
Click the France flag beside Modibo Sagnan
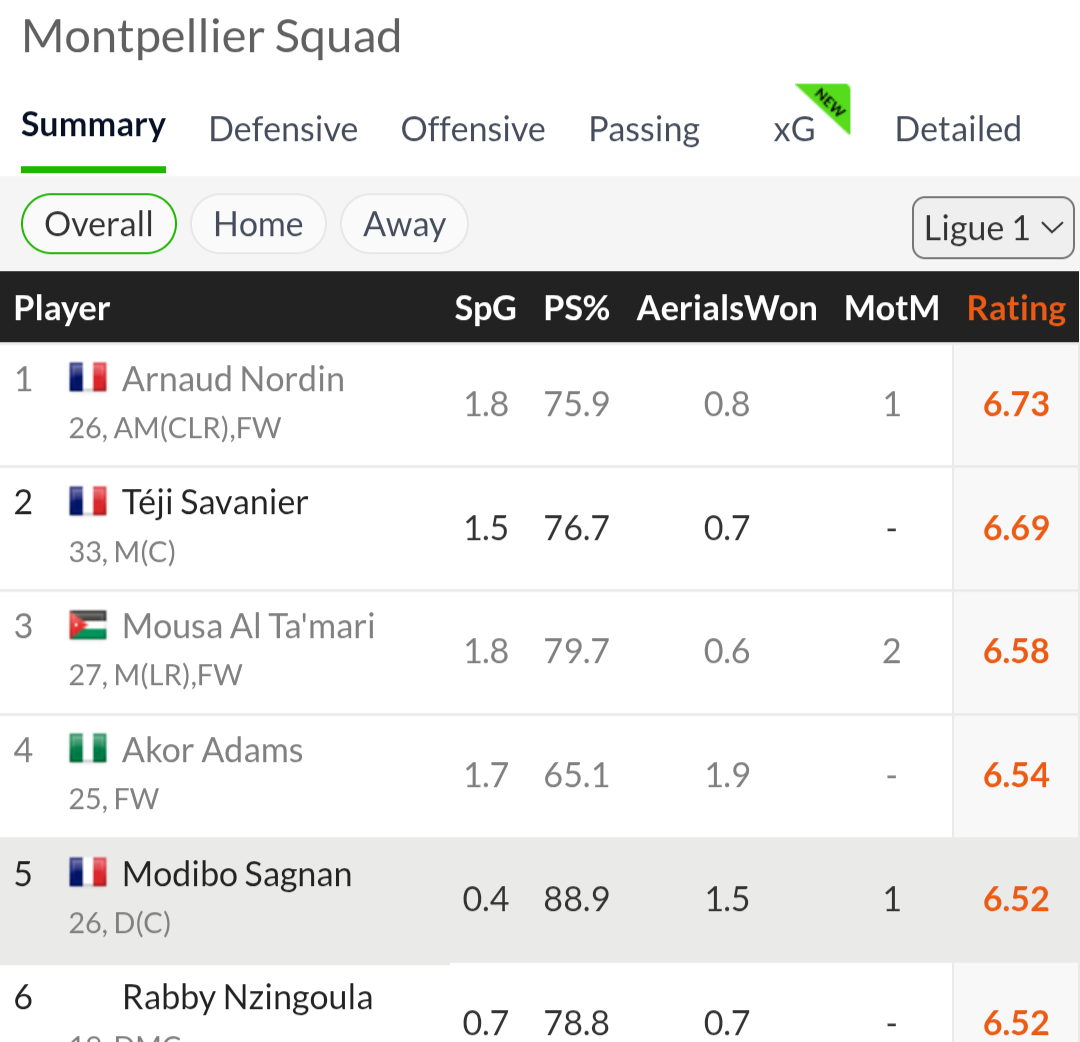point(88,873)
